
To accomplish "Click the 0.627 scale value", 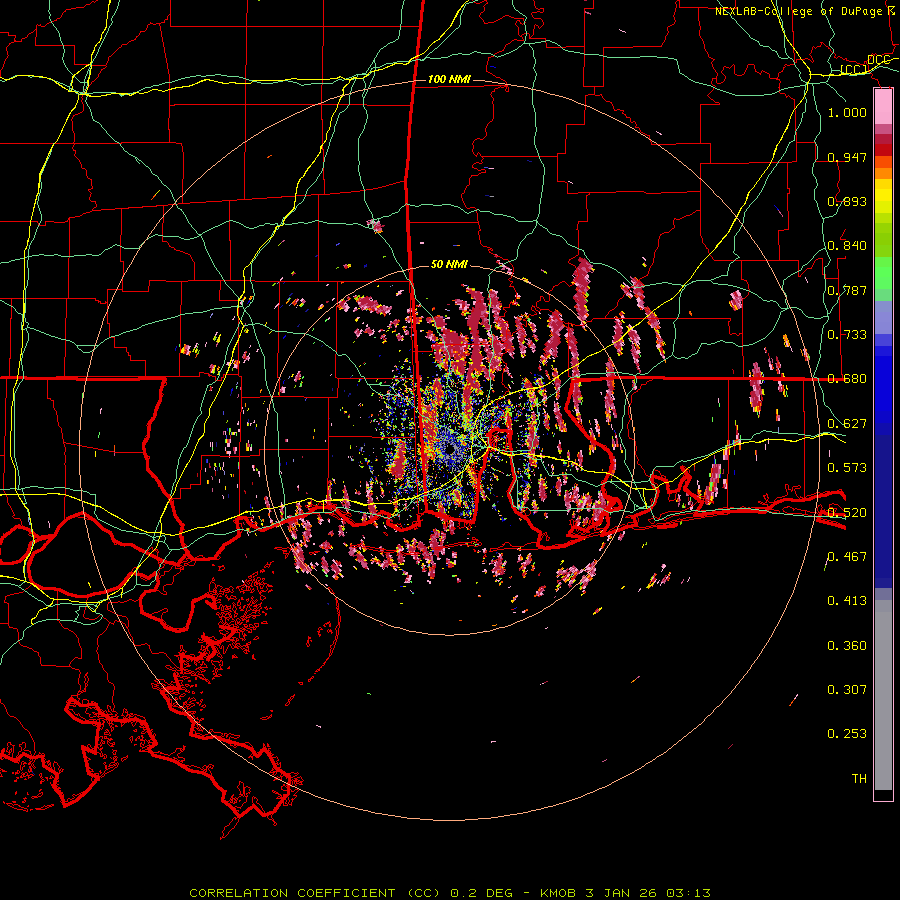I will (847, 424).
